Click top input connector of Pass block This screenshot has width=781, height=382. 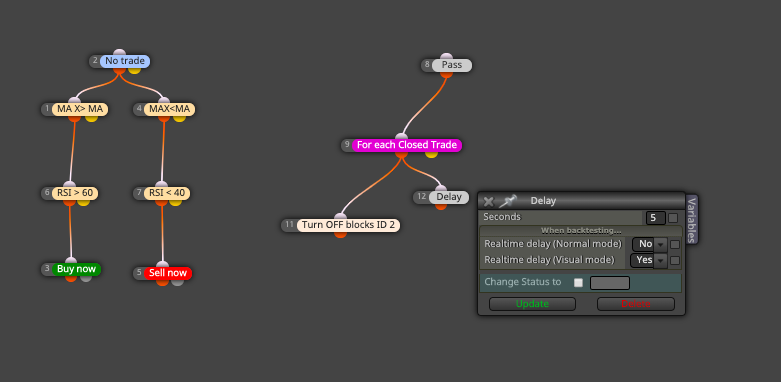(x=446, y=57)
